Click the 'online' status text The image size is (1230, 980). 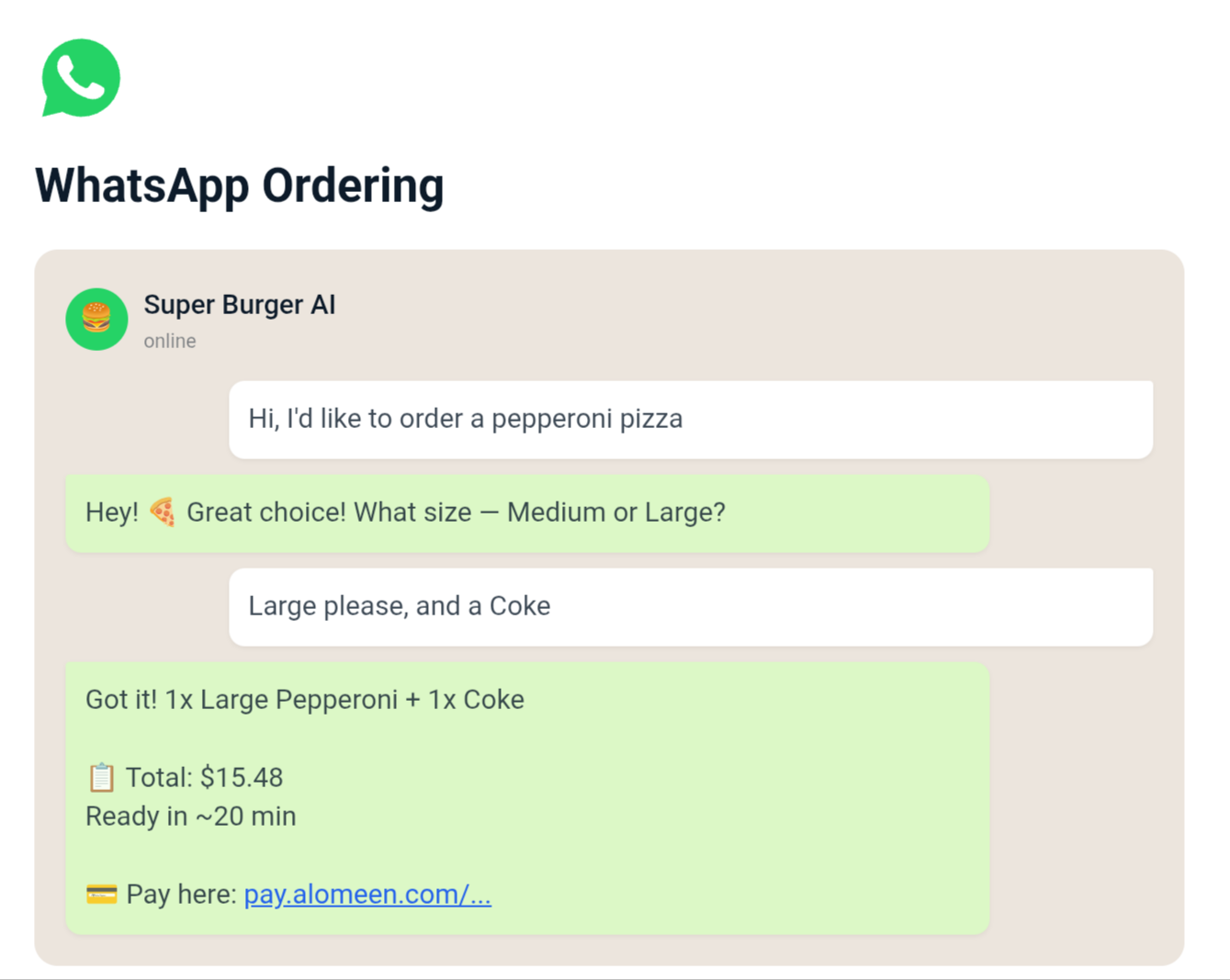pos(170,341)
